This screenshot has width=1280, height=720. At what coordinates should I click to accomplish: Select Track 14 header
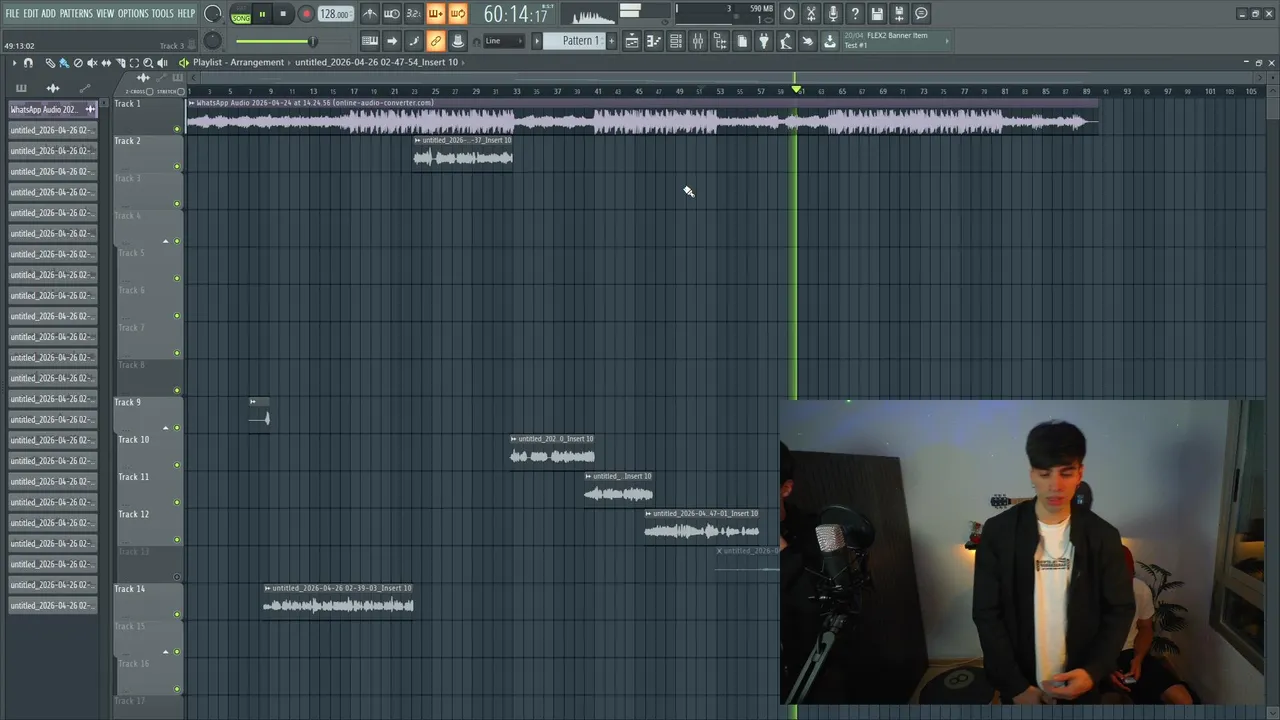click(148, 601)
